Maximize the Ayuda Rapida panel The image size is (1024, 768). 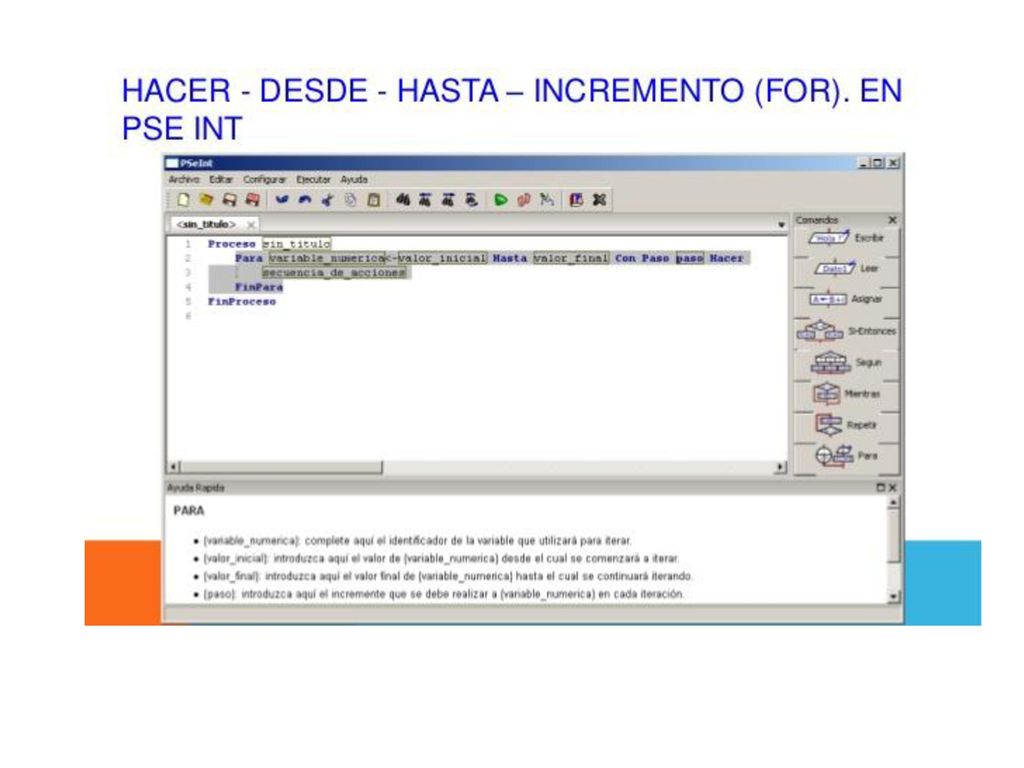point(880,488)
